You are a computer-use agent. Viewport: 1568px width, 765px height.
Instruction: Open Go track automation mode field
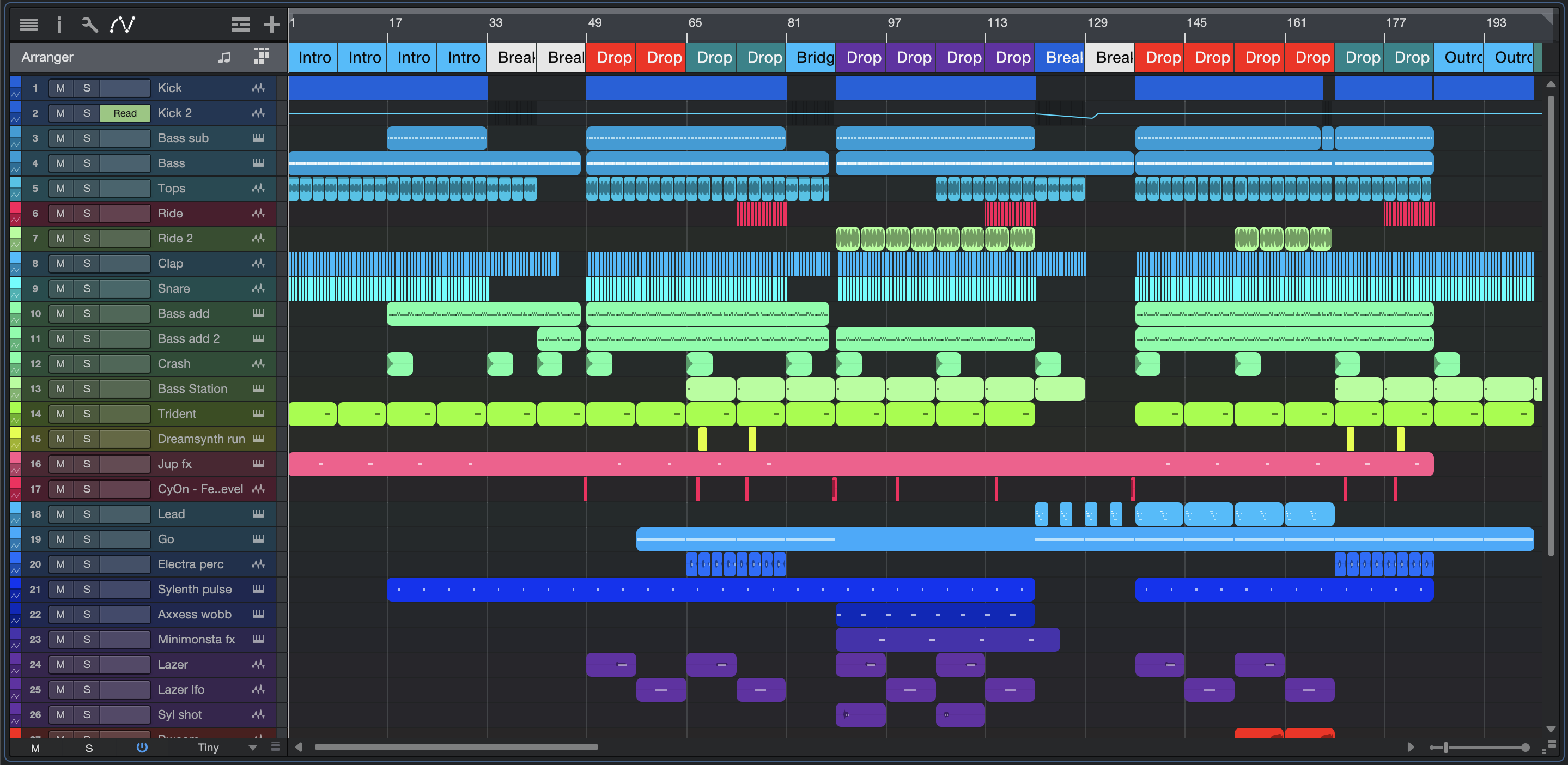(125, 539)
